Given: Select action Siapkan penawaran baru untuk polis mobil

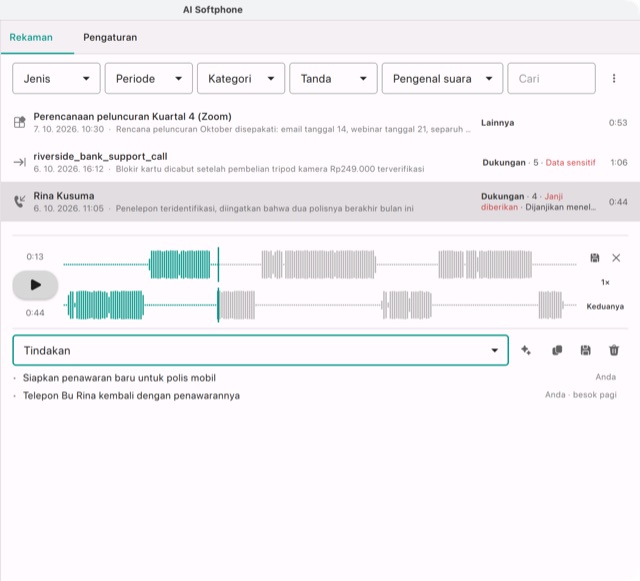Looking at the screenshot, I should point(119,378).
